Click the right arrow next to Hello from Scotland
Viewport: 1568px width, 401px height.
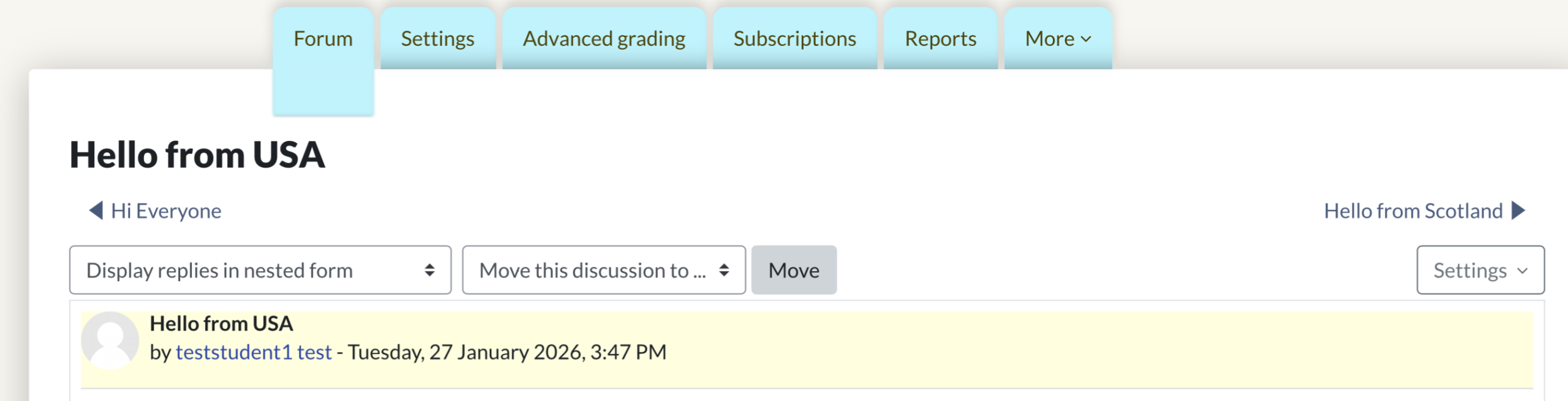pos(1518,211)
